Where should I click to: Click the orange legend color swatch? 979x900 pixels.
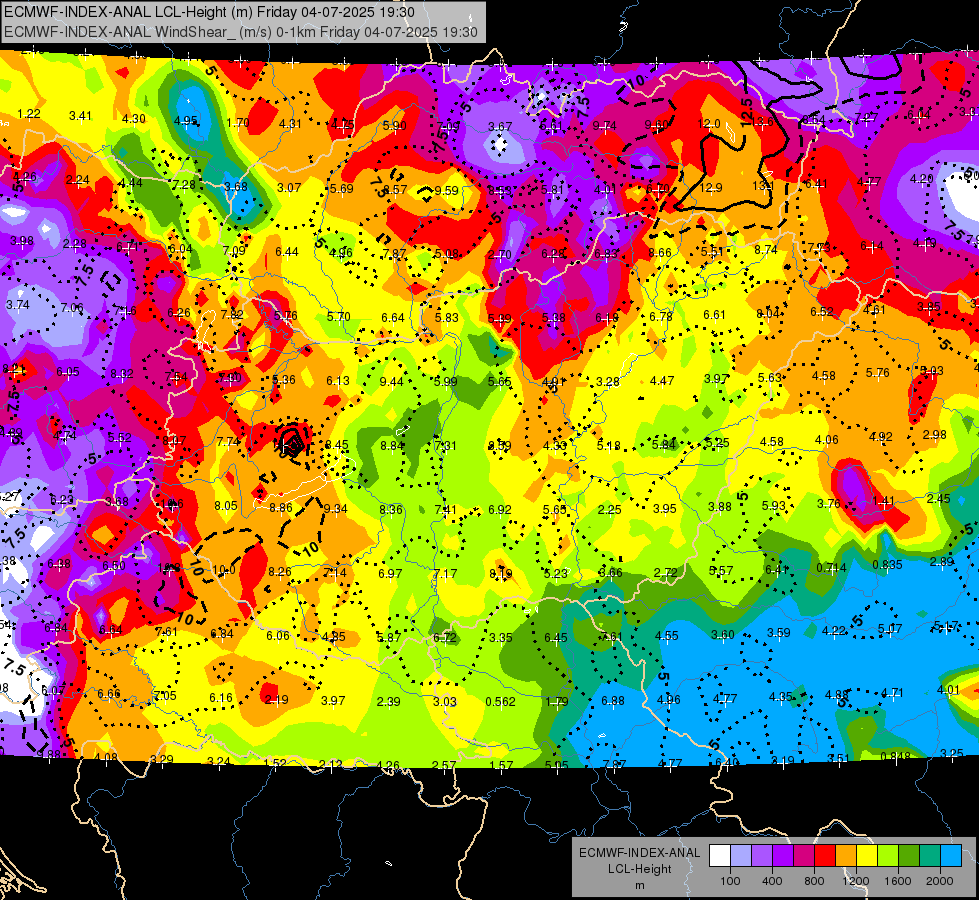tap(846, 856)
